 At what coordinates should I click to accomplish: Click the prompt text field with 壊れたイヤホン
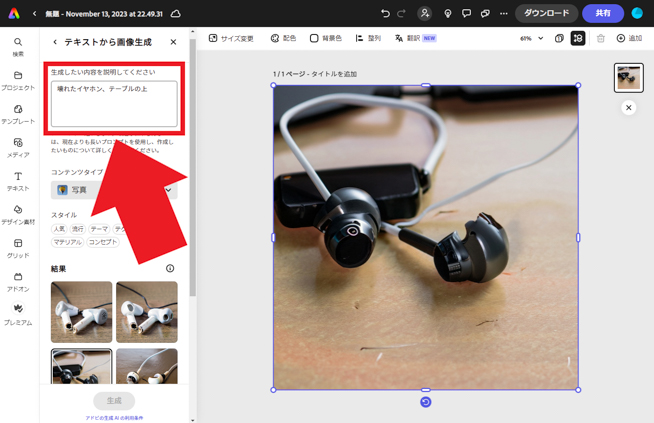[x=114, y=103]
